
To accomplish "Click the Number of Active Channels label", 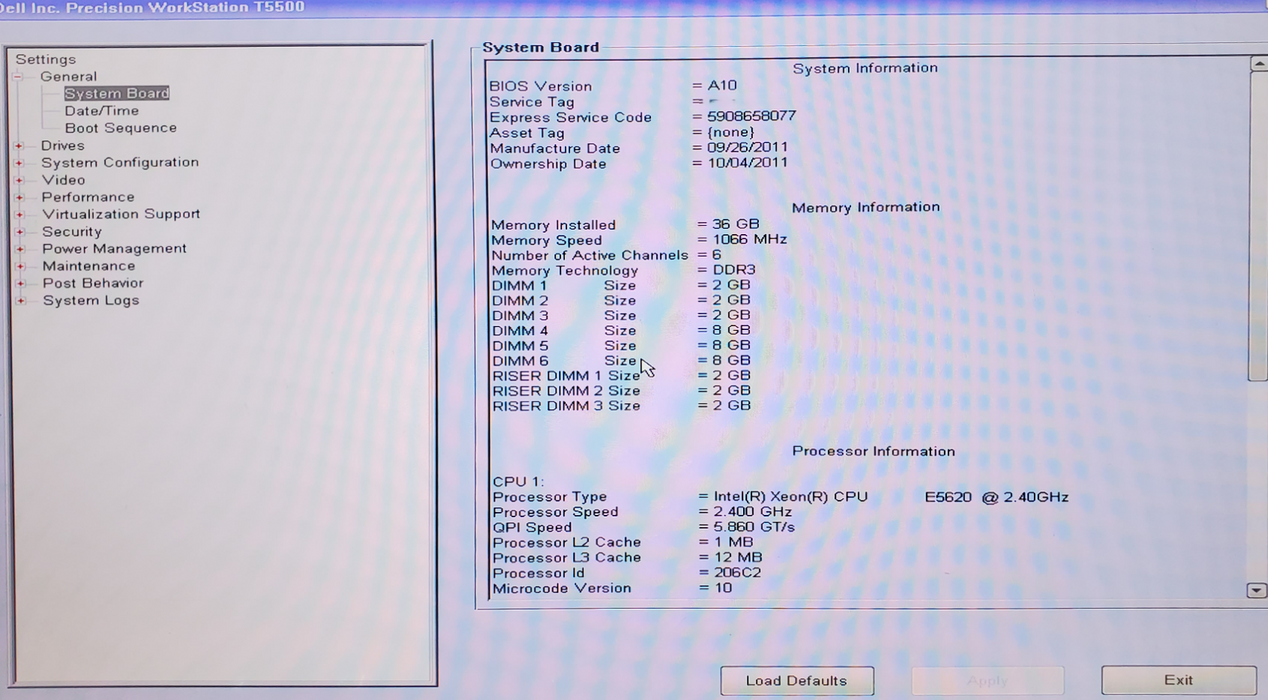I will [590, 255].
